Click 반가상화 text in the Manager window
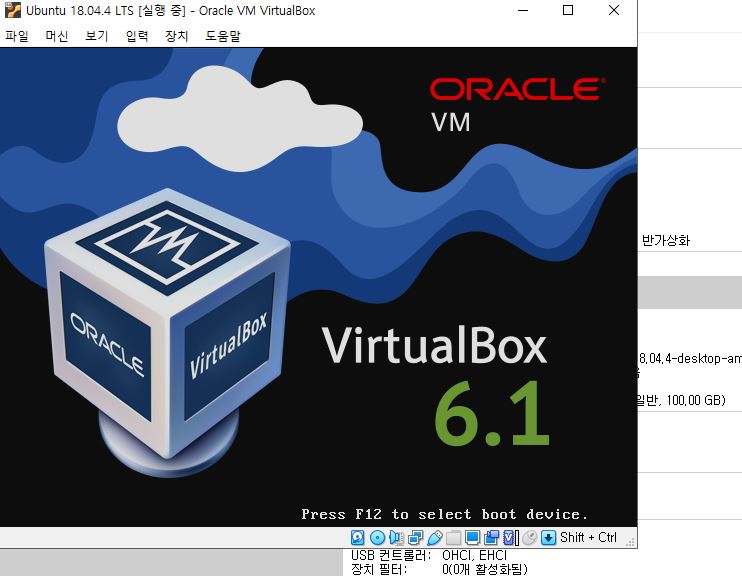This screenshot has height=576, width=742. click(666, 240)
